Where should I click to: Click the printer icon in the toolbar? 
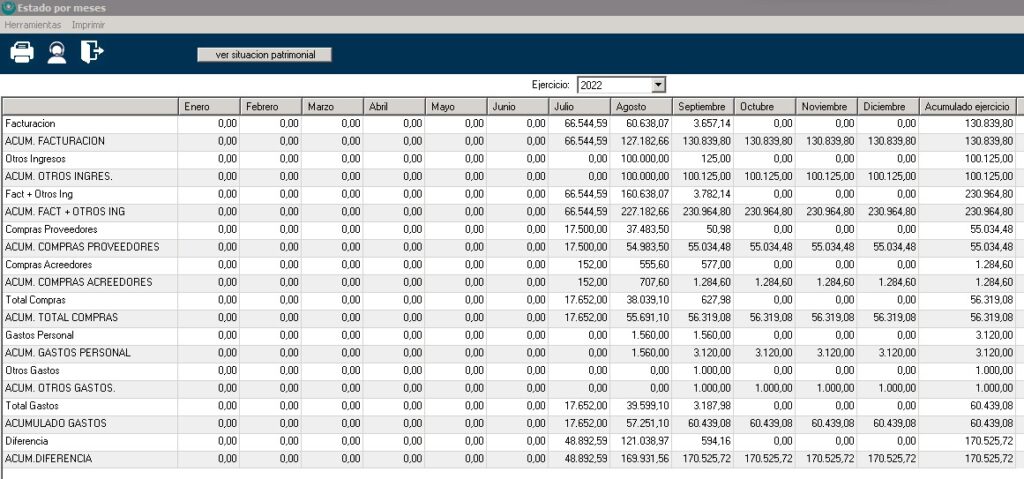(x=22, y=53)
